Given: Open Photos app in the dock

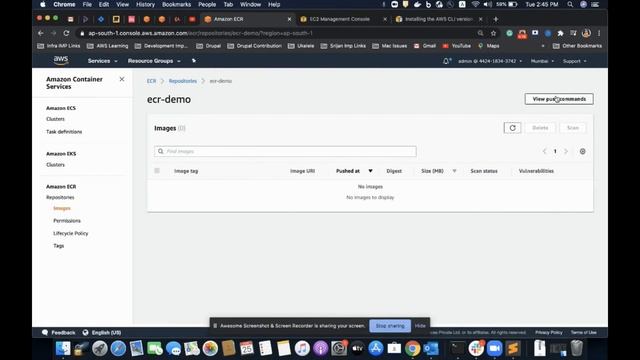Looking at the screenshot, I should [210, 348].
